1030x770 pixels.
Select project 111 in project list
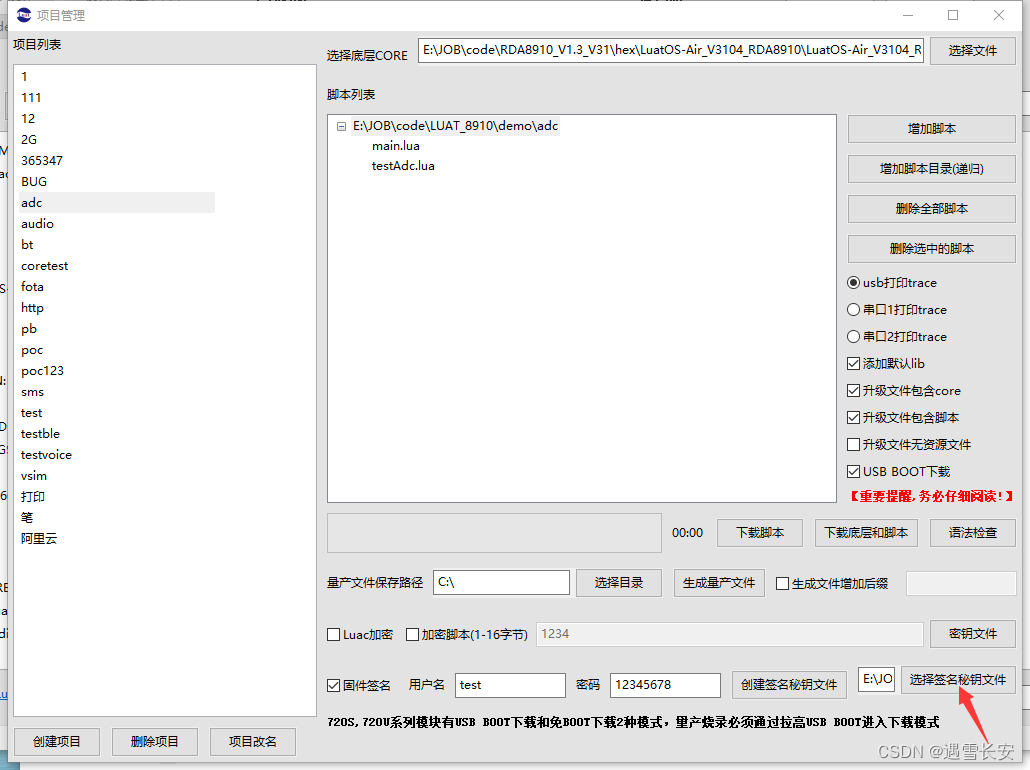pos(31,97)
